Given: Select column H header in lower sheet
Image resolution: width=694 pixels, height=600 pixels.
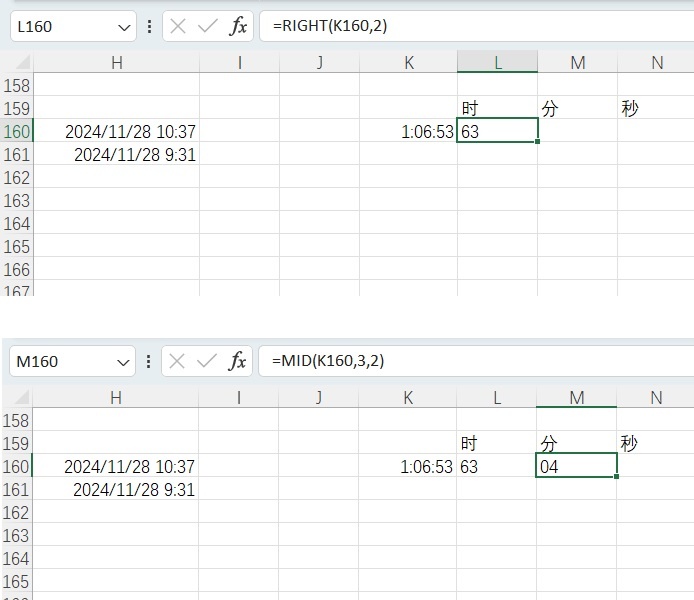Looking at the screenshot, I should tap(116, 398).
